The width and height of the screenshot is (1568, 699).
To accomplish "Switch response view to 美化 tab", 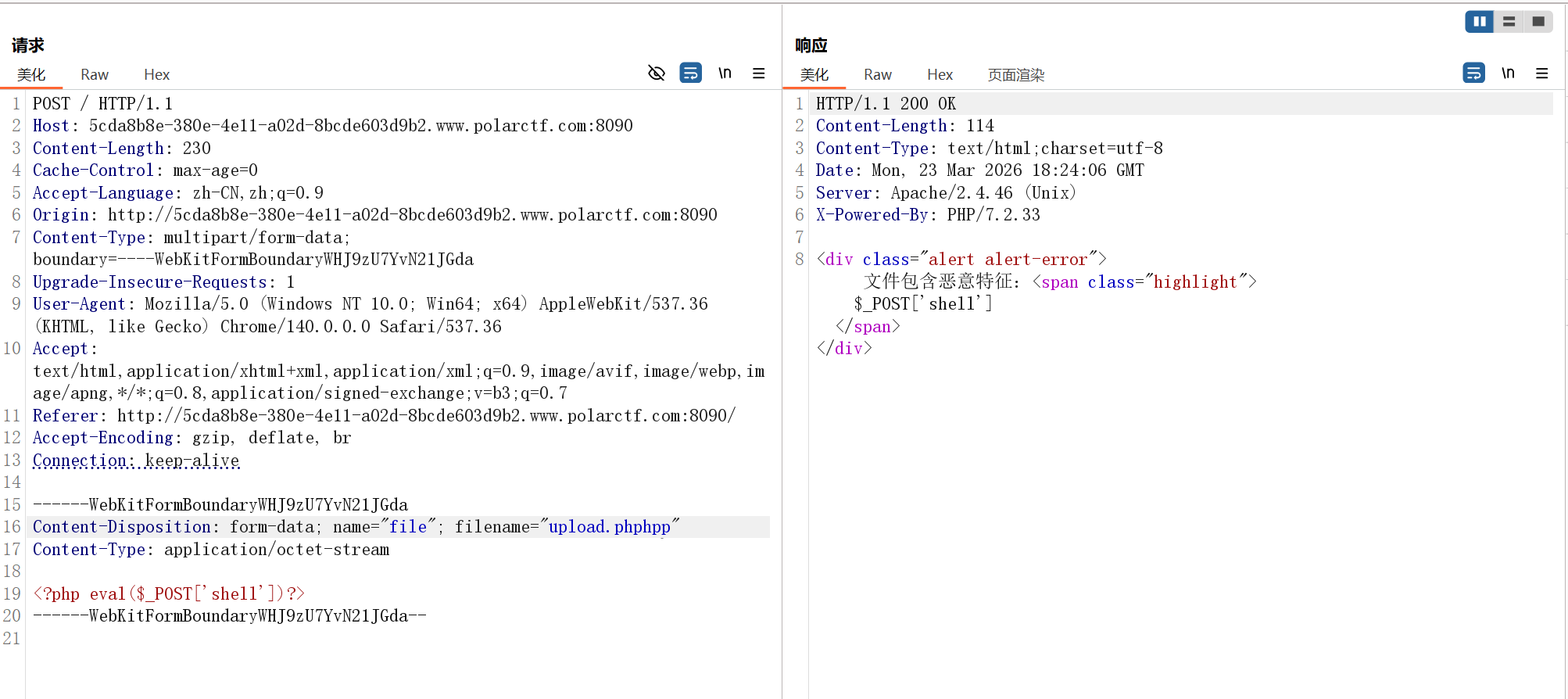I will [x=814, y=75].
